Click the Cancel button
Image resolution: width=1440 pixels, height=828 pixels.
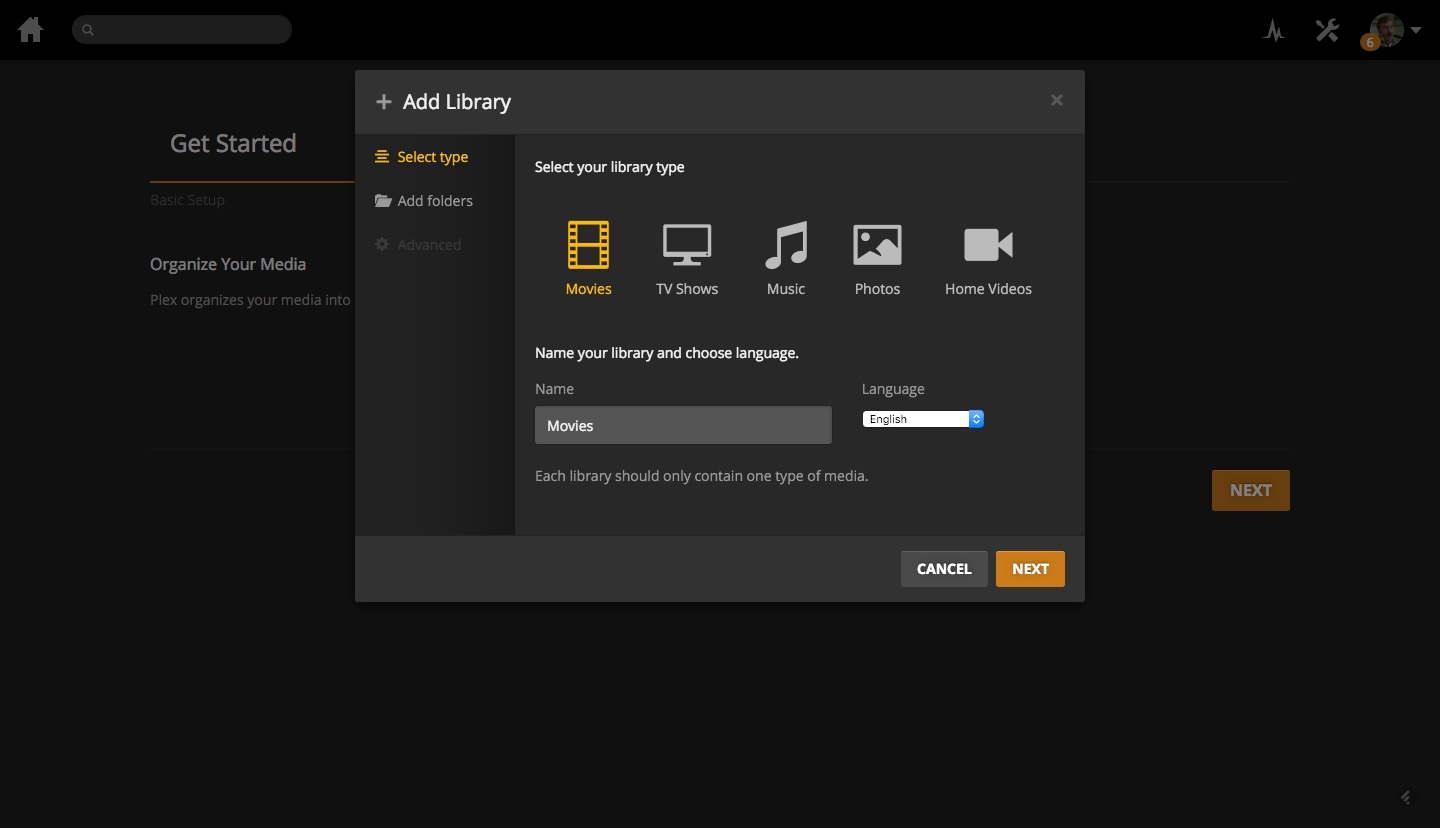point(944,569)
